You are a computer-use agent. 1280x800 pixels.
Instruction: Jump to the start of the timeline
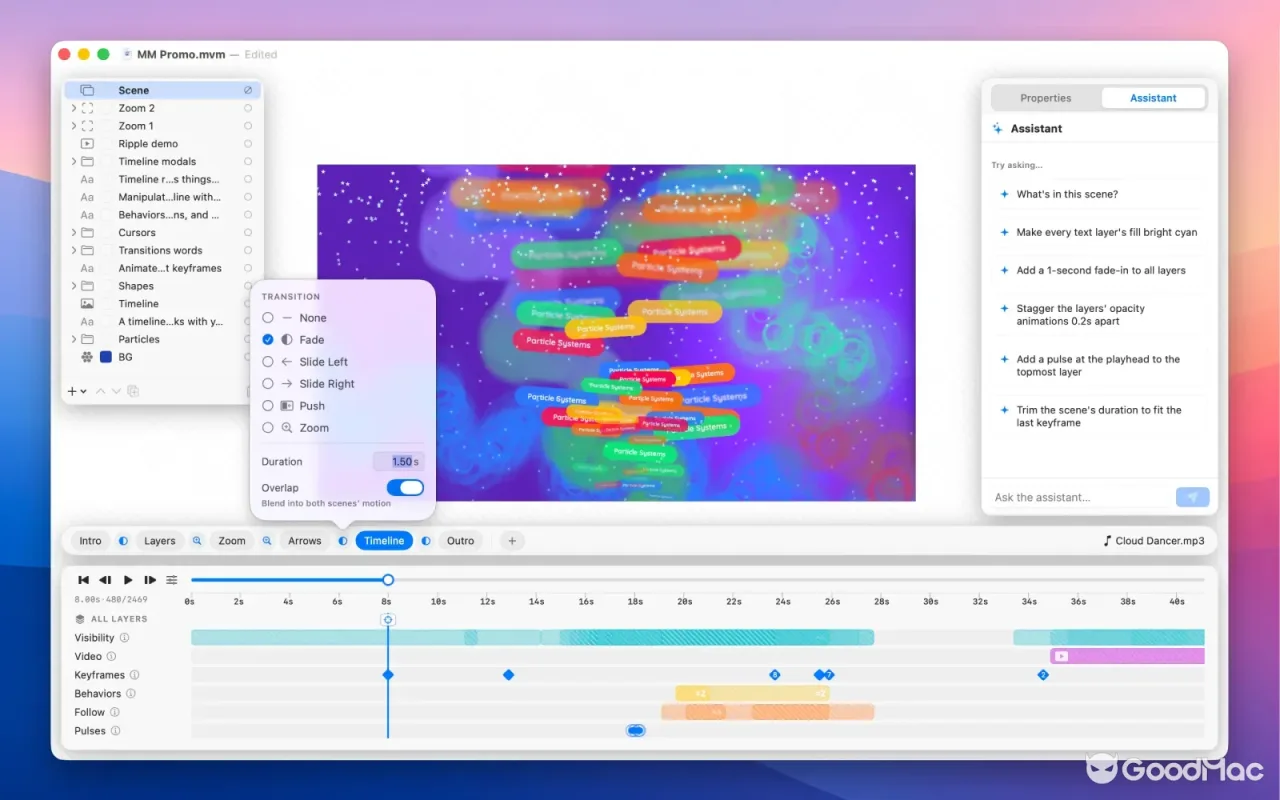pos(84,580)
